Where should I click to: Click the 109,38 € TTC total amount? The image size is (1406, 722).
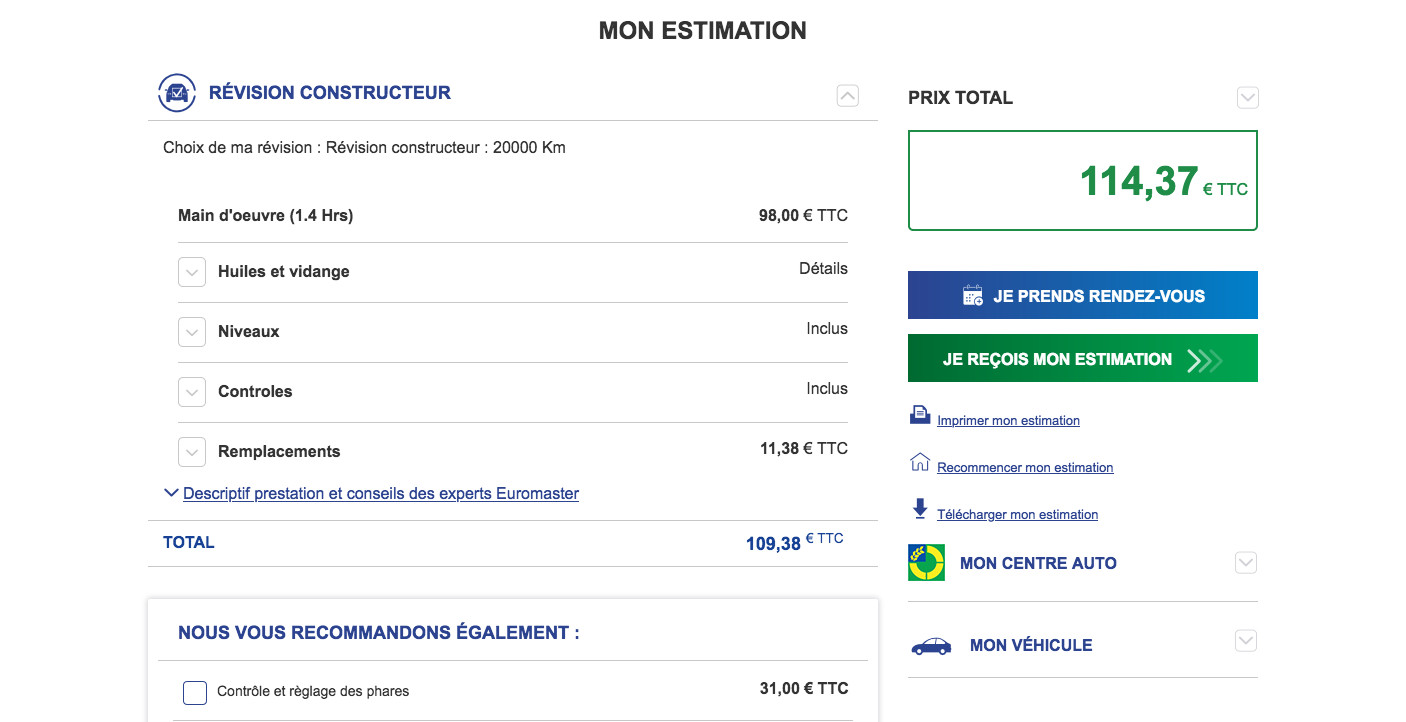[795, 542]
